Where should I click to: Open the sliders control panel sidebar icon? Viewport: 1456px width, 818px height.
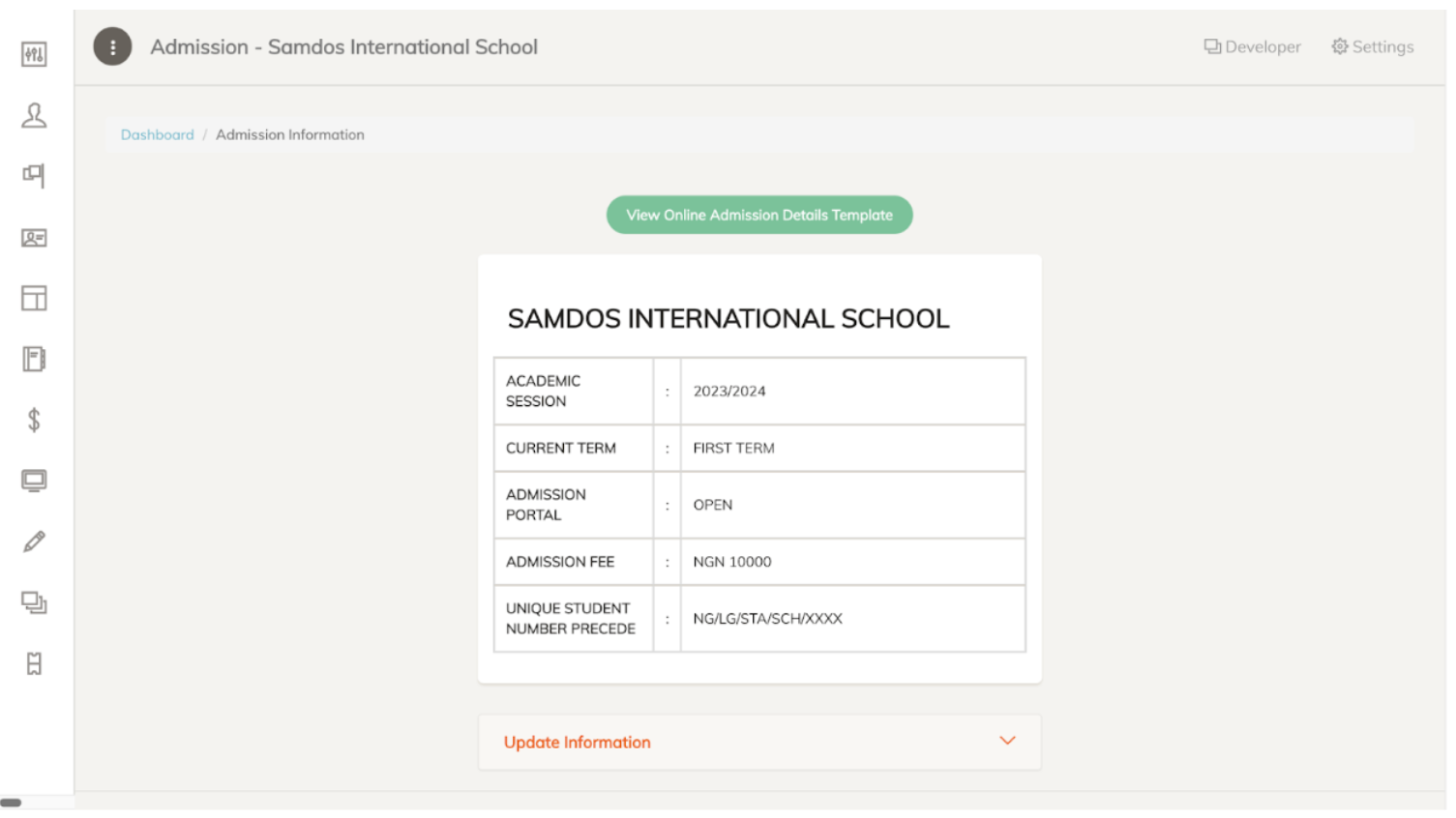[34, 55]
